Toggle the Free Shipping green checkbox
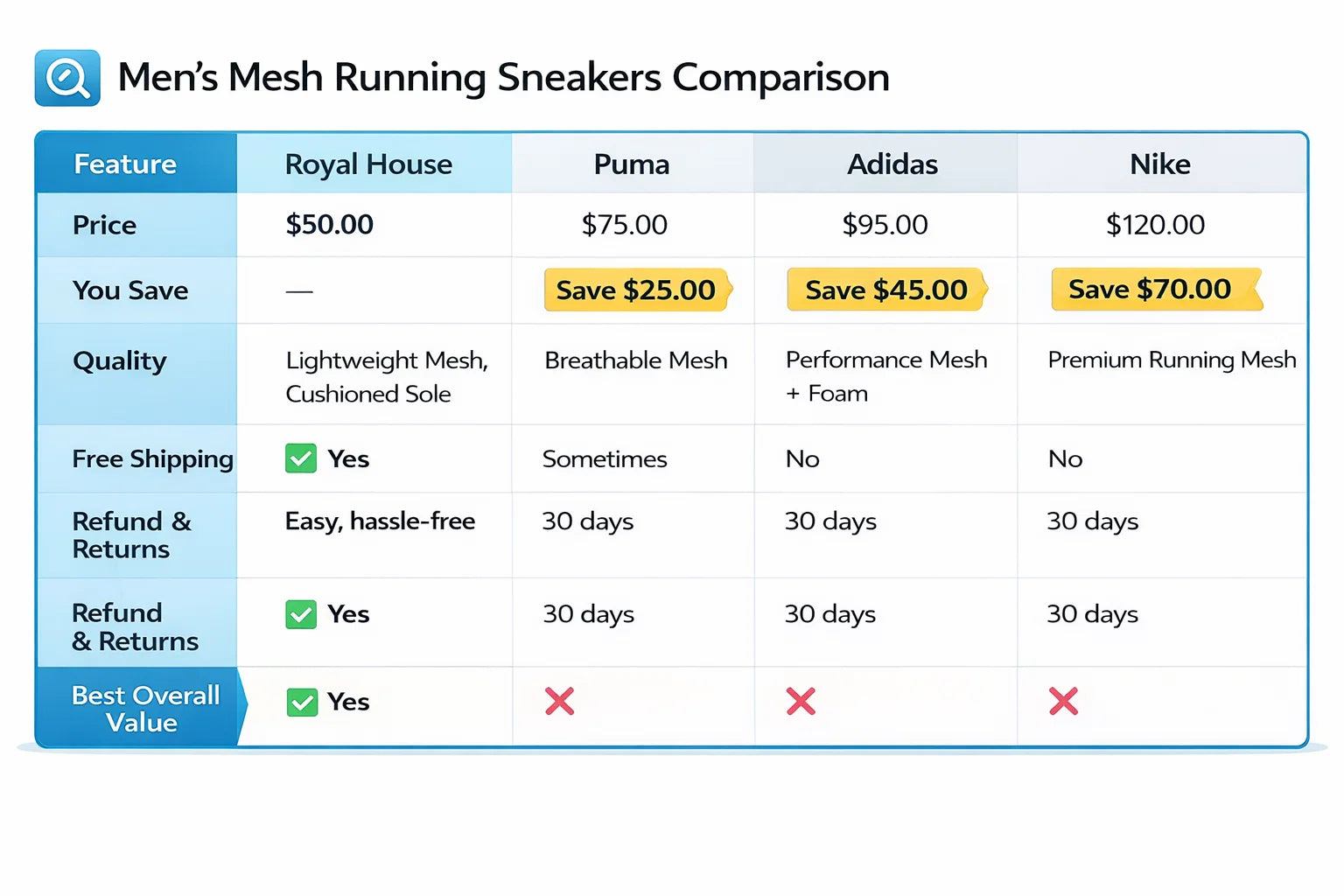The image size is (1344, 896). point(301,458)
